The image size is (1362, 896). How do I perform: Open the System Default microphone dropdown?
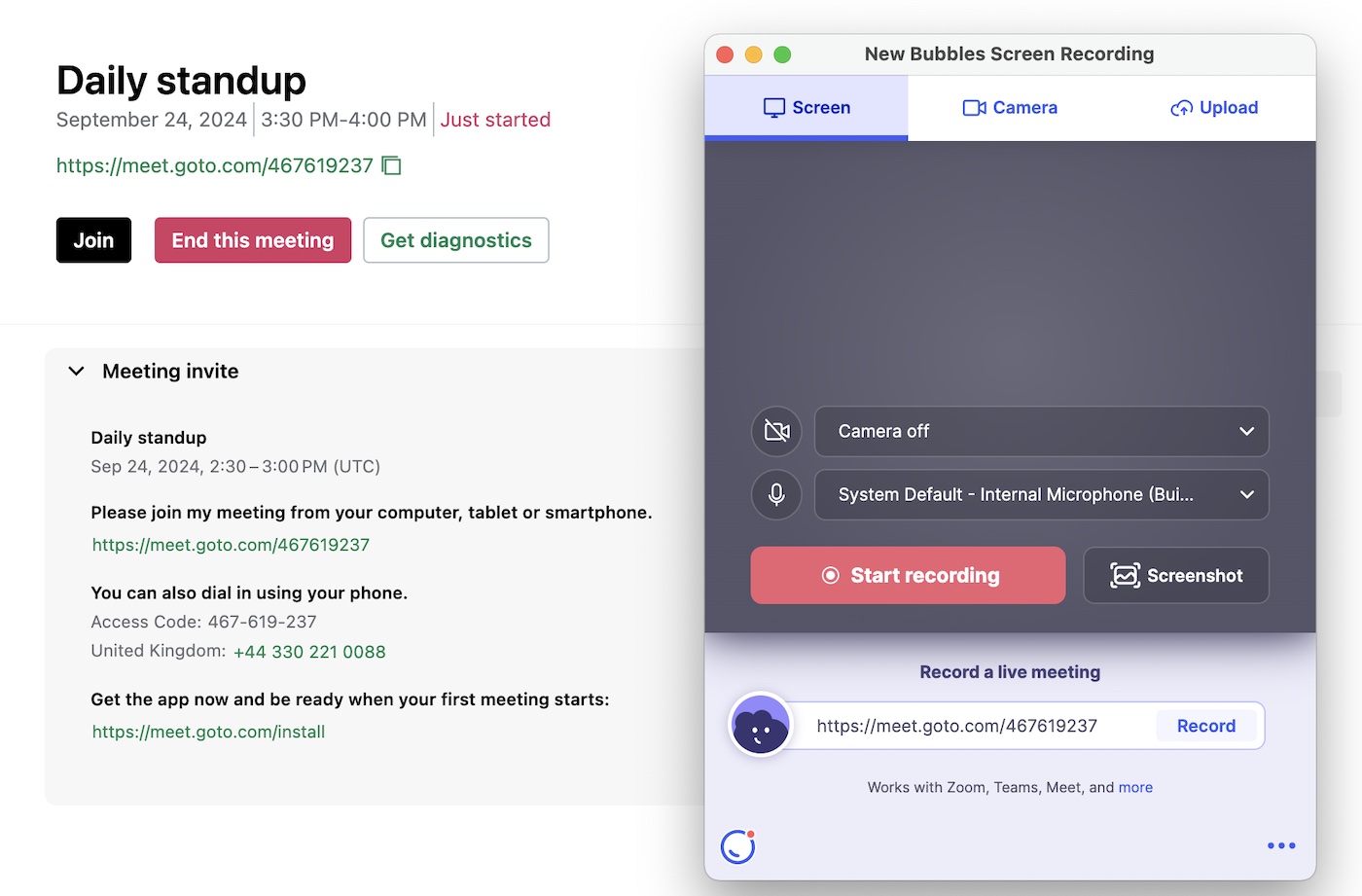[1041, 494]
